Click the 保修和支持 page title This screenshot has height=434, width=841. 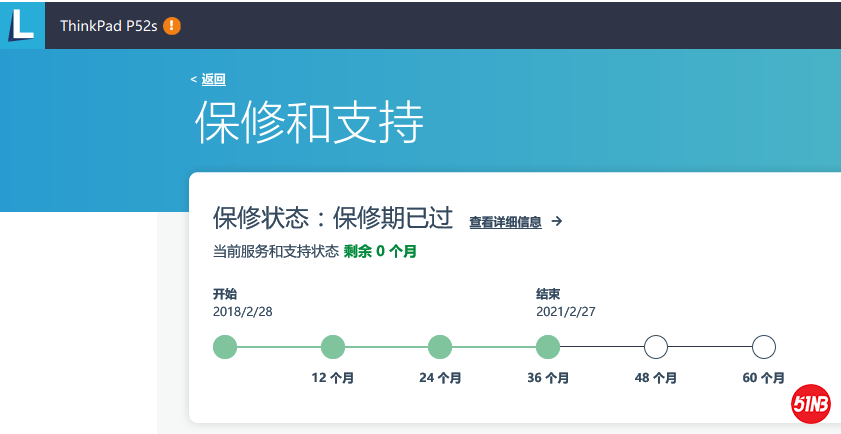coord(309,124)
